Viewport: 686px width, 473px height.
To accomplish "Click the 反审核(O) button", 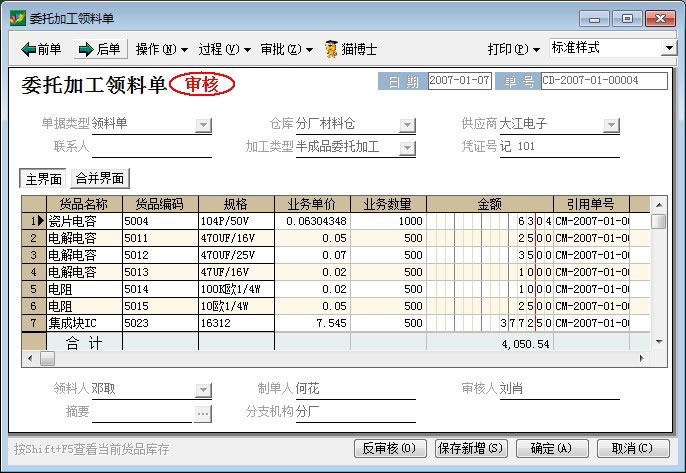I will tap(390, 448).
